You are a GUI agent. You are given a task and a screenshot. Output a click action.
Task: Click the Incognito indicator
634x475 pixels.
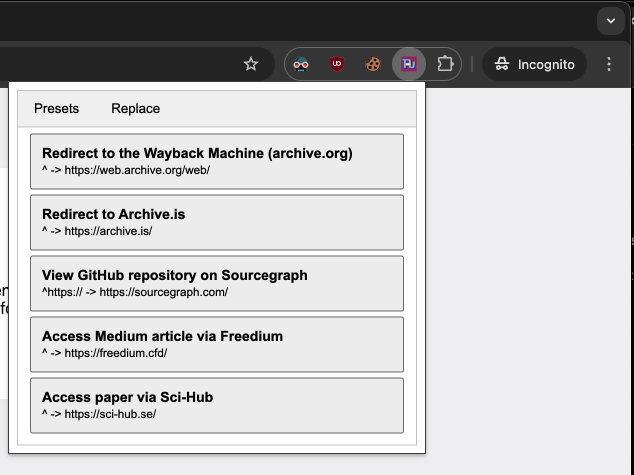pos(534,64)
